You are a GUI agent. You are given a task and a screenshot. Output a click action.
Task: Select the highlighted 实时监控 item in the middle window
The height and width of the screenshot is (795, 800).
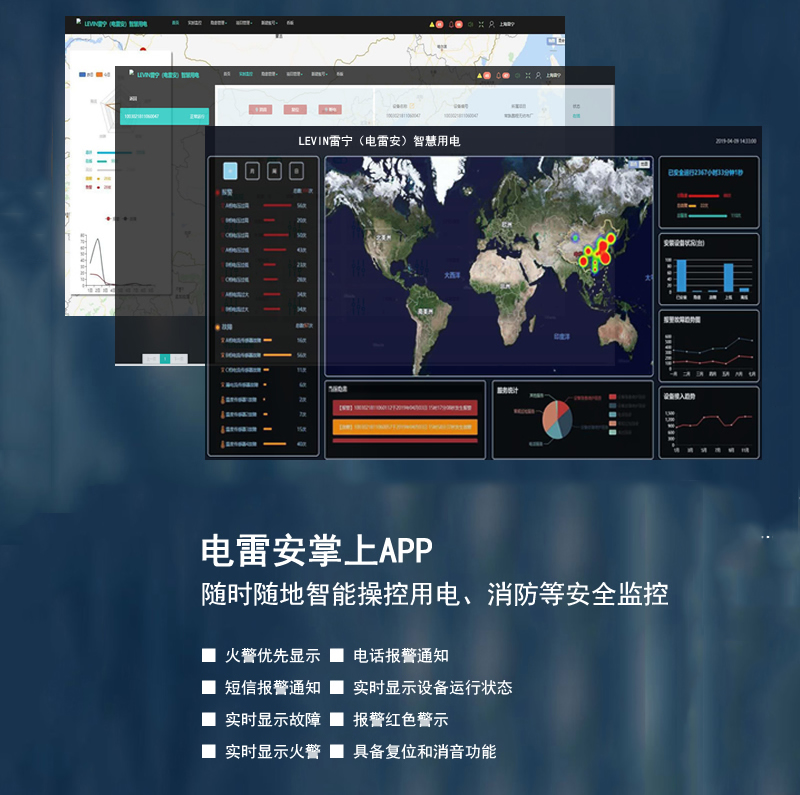(246, 74)
